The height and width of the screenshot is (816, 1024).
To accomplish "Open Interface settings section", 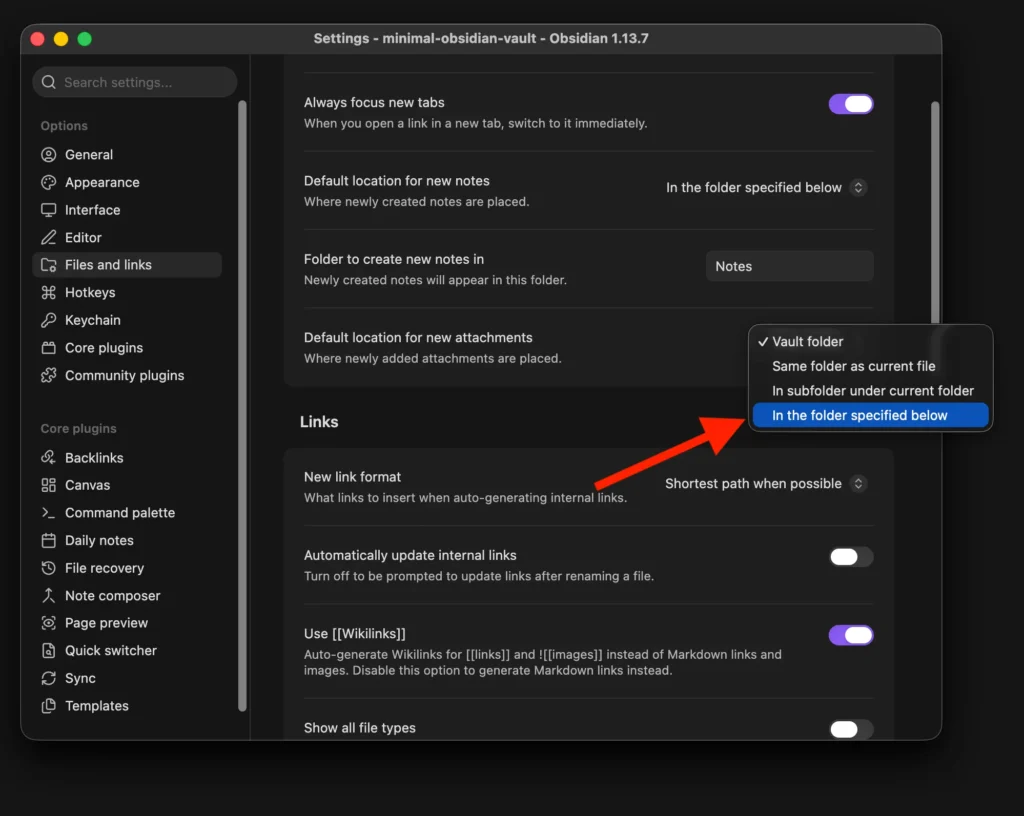I will click(x=127, y=210).
